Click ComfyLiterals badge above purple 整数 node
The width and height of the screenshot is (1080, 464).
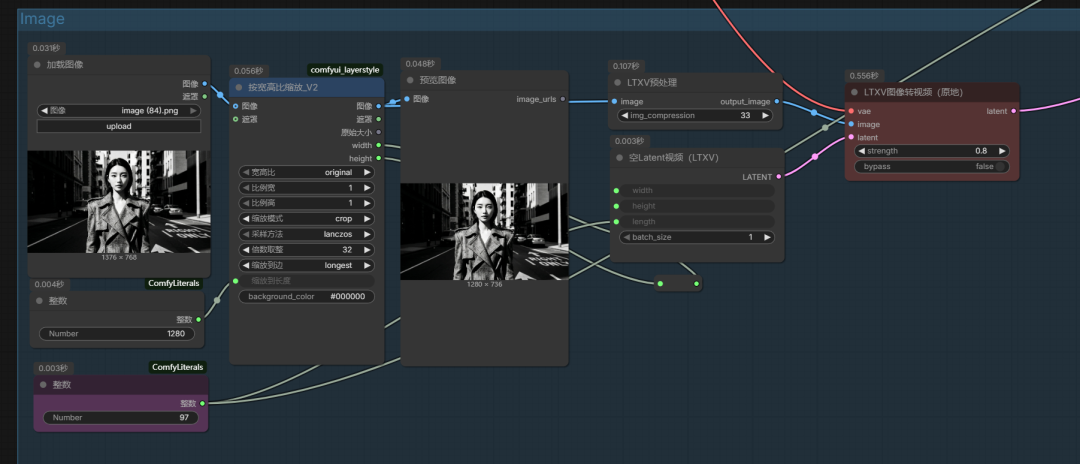click(x=178, y=367)
